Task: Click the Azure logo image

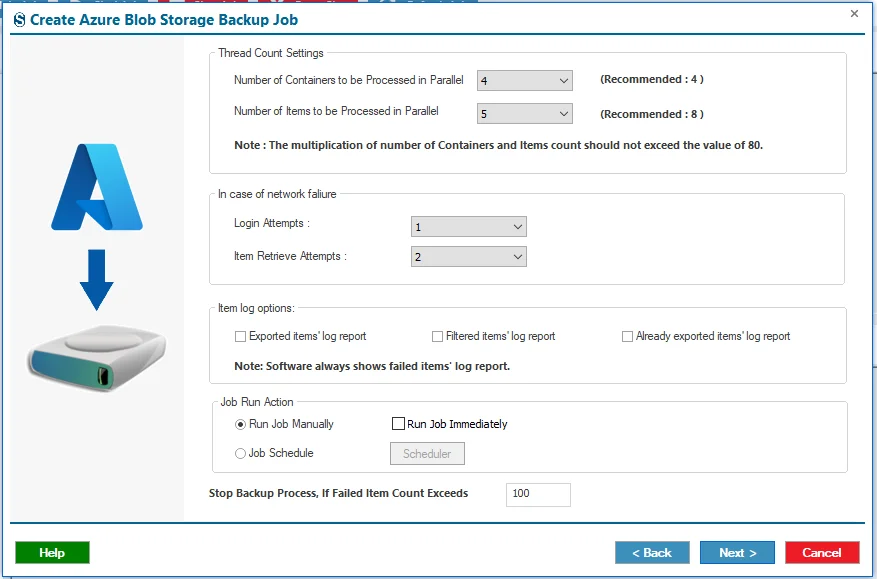Action: (x=97, y=187)
